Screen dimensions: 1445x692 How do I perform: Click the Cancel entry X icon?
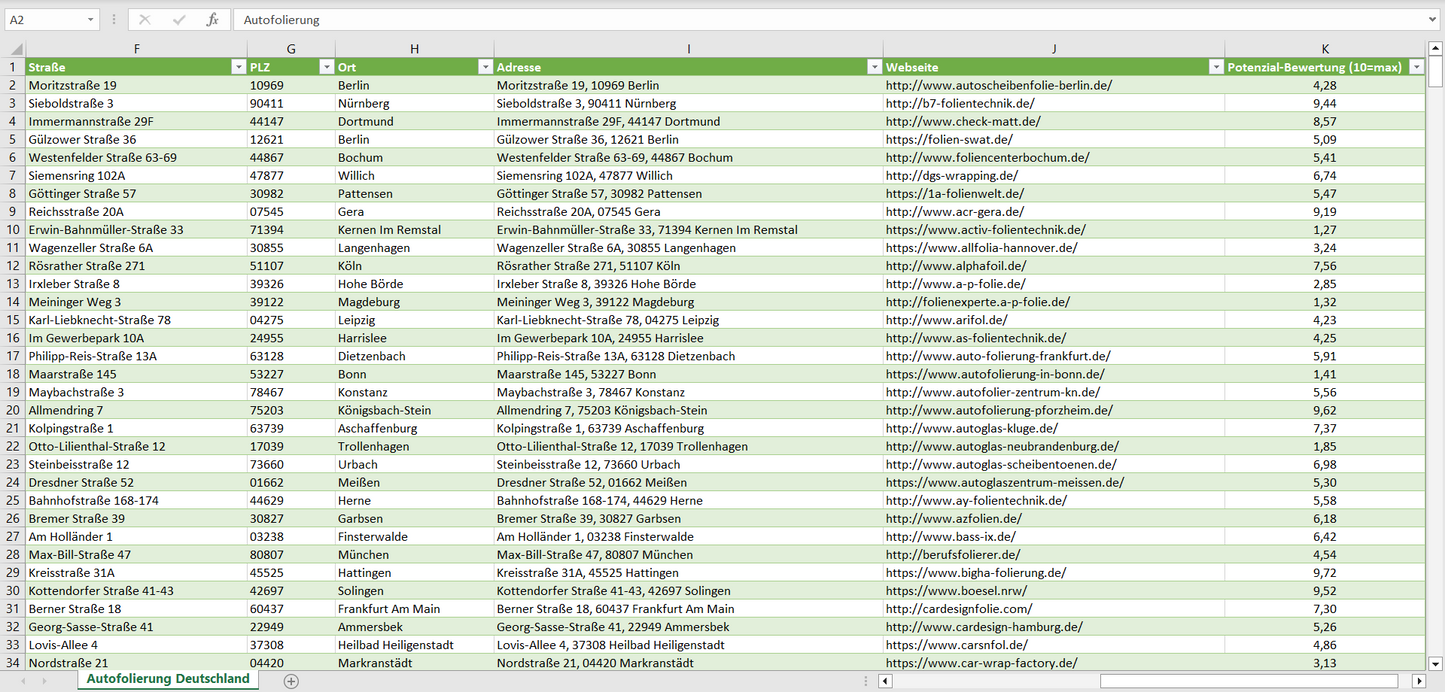coord(145,20)
